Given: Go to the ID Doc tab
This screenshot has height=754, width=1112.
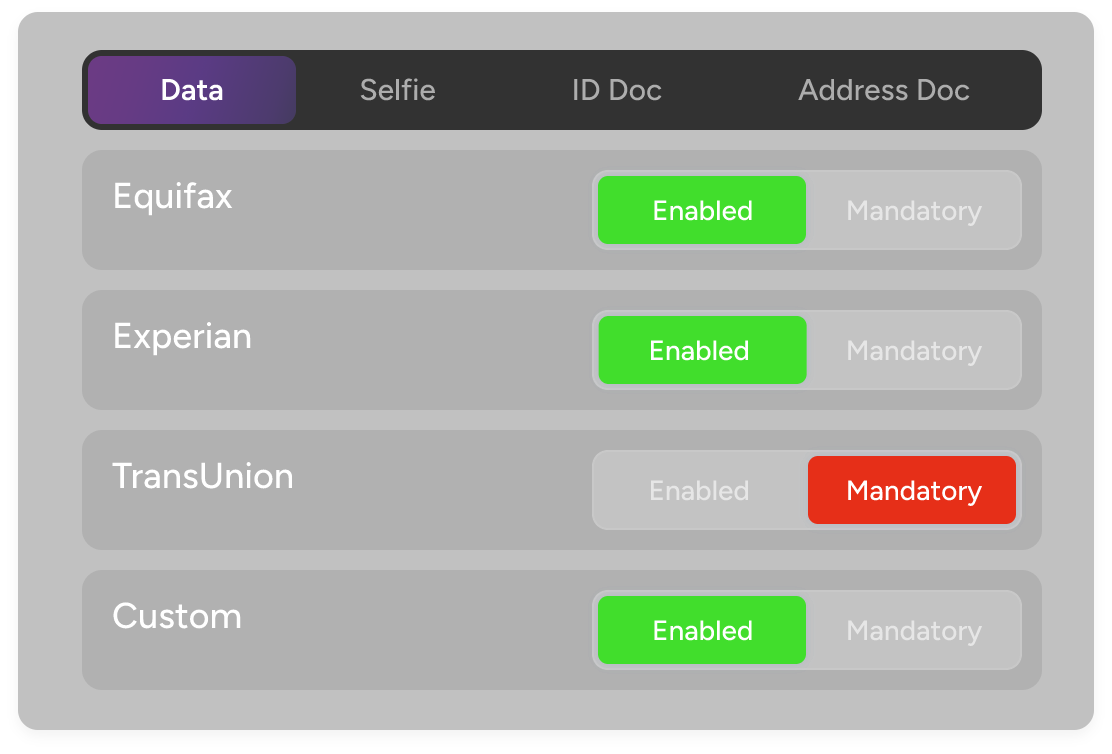Looking at the screenshot, I should tap(617, 90).
